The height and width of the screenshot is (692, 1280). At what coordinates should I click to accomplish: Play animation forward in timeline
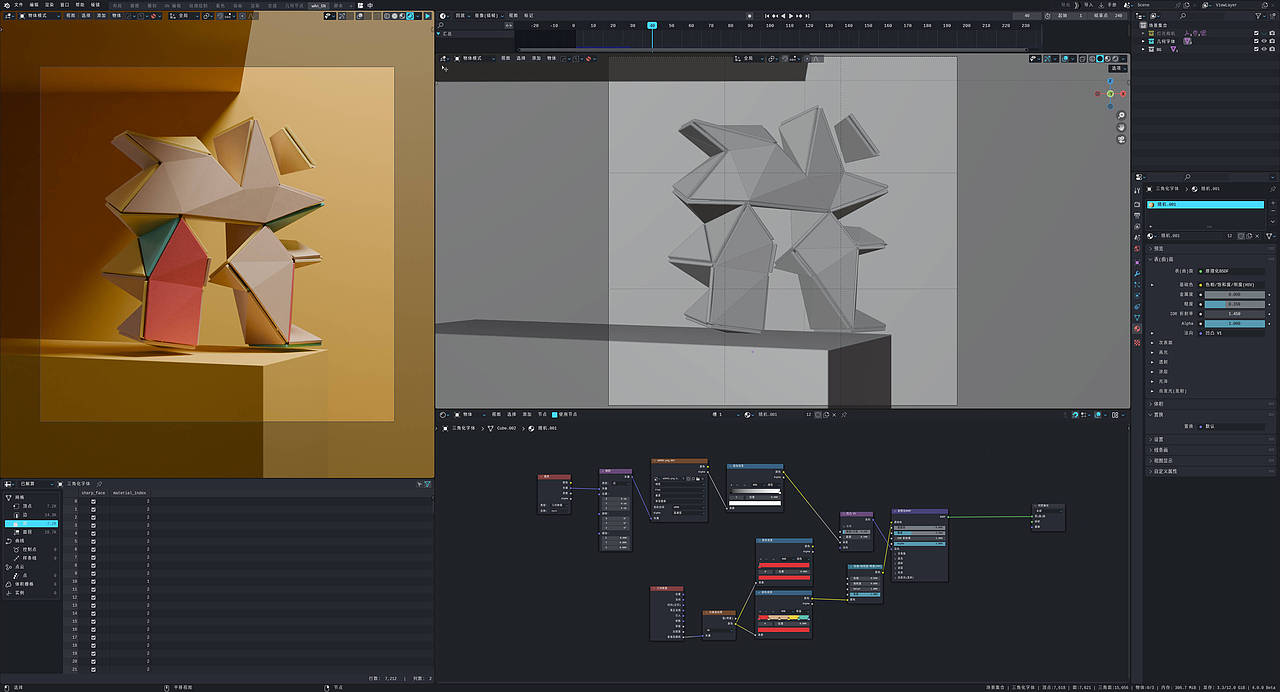tap(791, 16)
